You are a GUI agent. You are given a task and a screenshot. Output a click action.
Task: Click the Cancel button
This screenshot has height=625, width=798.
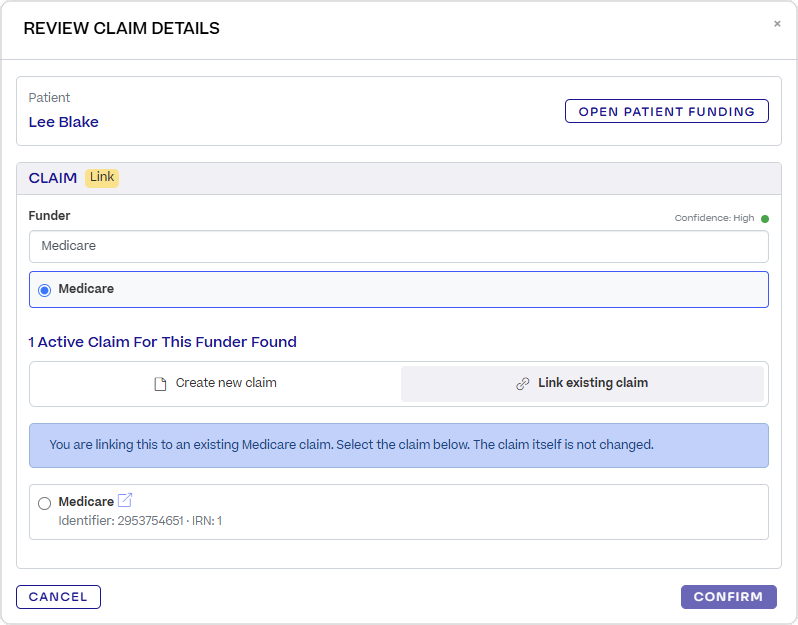(x=58, y=597)
